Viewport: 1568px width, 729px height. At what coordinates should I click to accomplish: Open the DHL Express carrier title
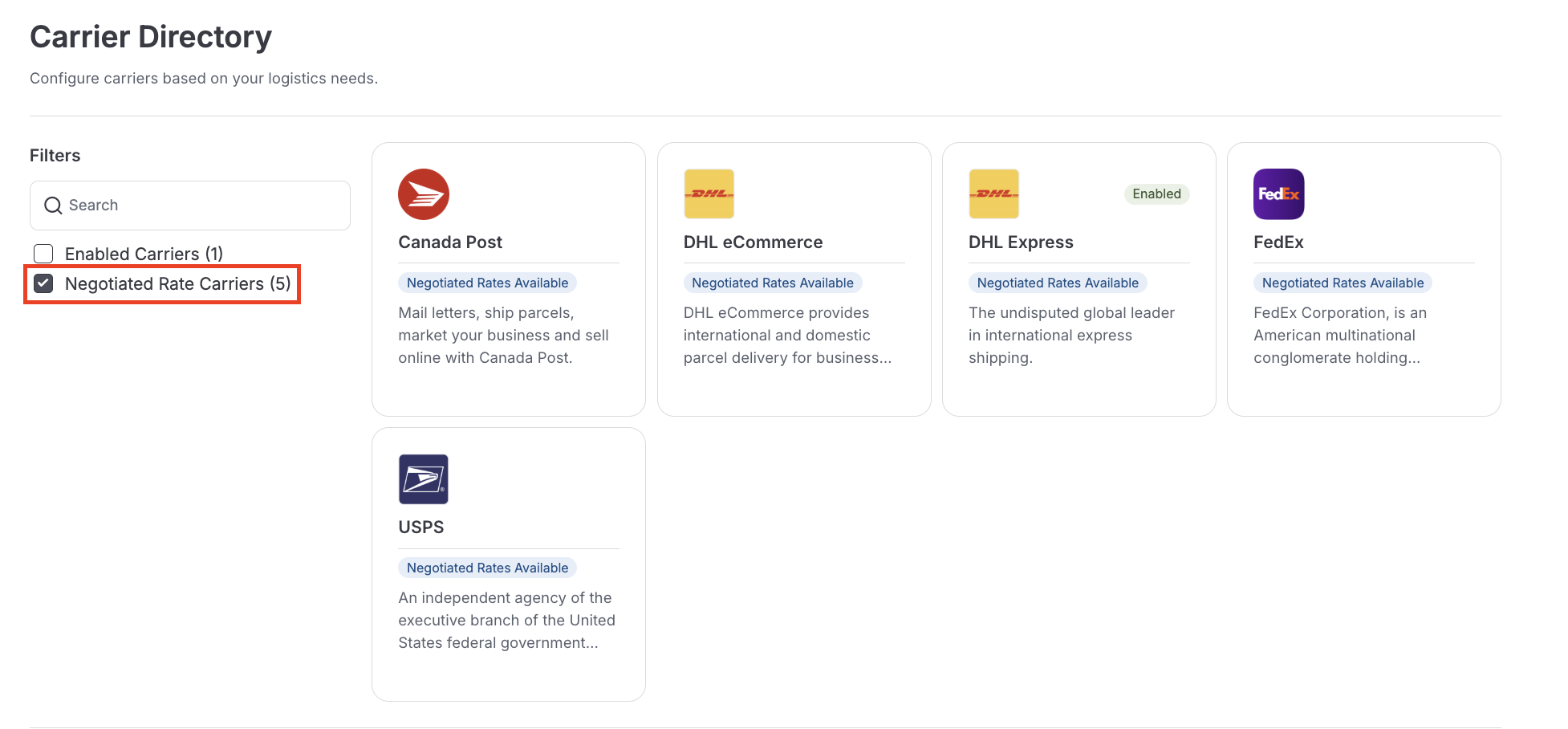pyautogui.click(x=1021, y=242)
